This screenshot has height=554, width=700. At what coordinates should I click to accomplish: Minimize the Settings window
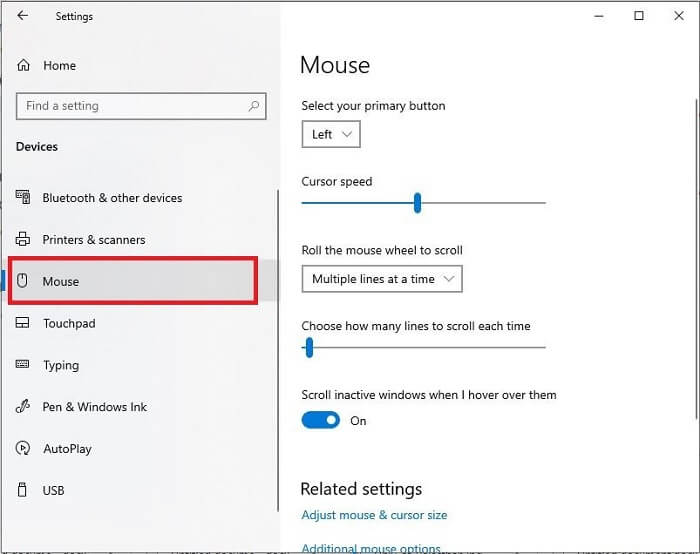pos(599,16)
